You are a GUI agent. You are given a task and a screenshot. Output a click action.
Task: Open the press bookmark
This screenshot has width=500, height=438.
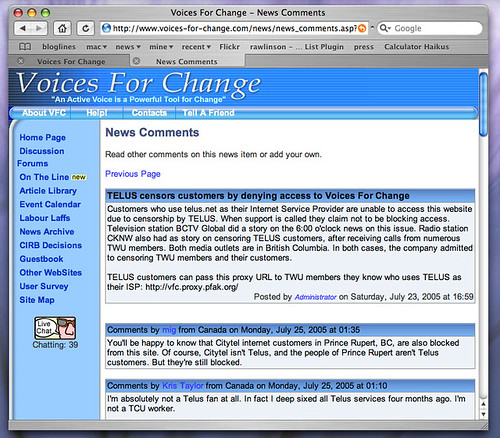click(364, 47)
